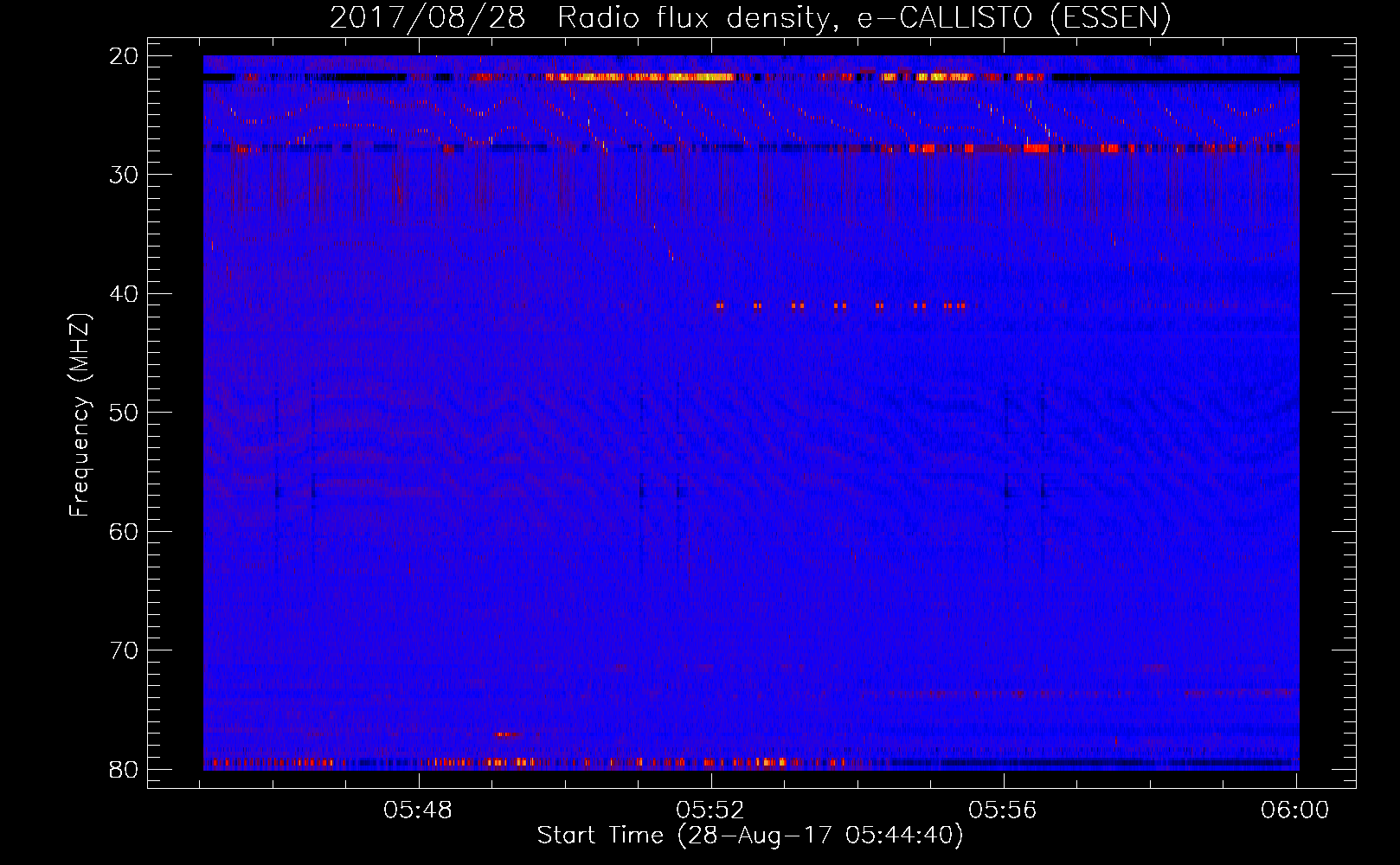Screen dimensions: 1400x865
Task: Click the bright yellow emission band near 22 MHz
Action: (640, 77)
